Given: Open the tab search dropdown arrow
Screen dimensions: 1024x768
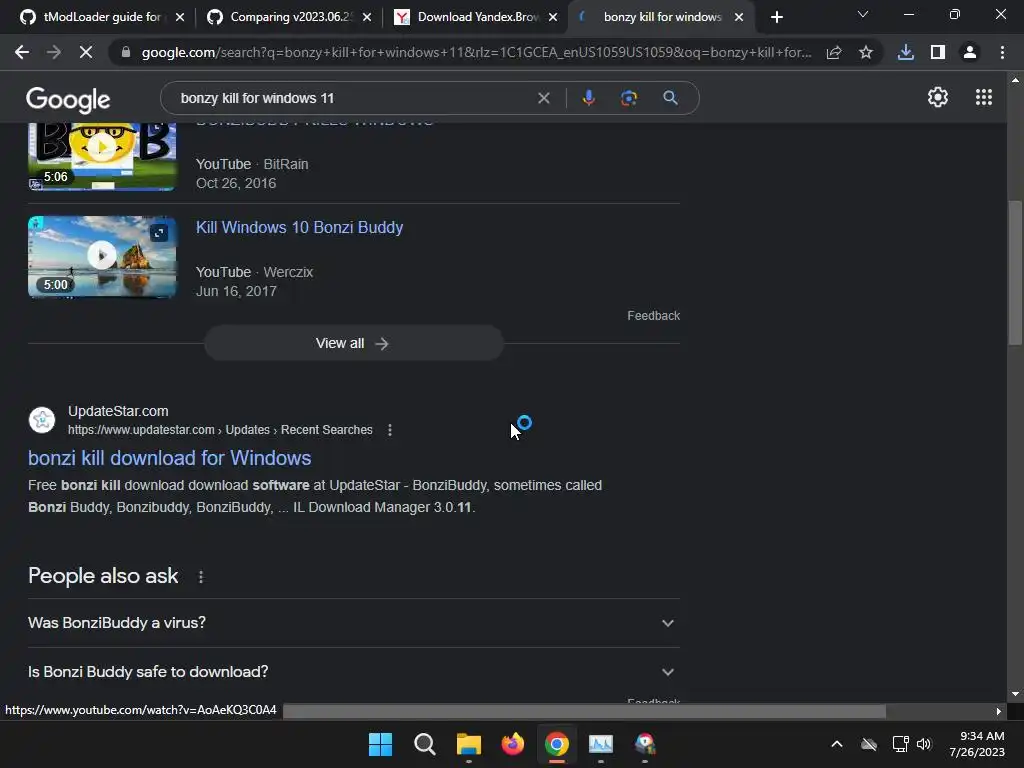Looking at the screenshot, I should (863, 14).
